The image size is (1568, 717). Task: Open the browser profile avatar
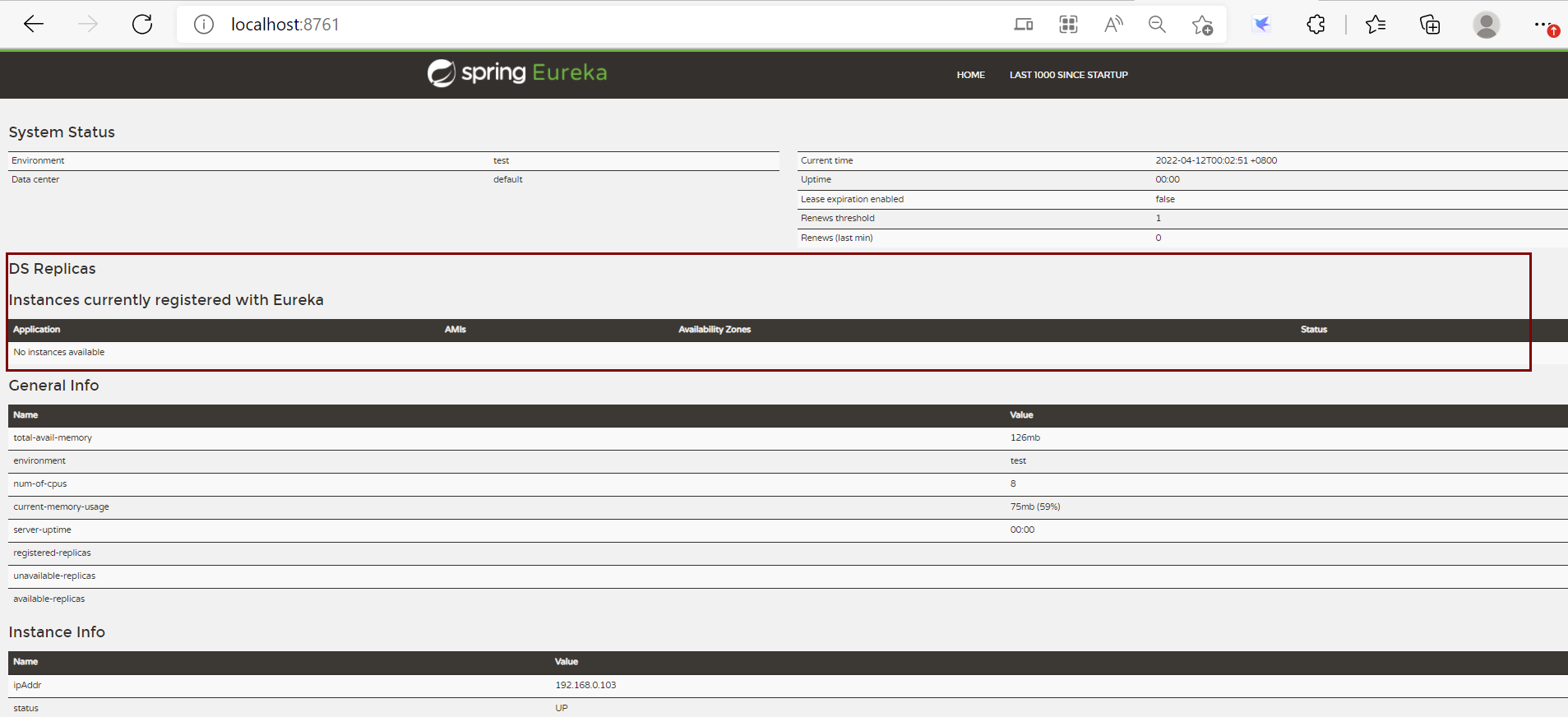tap(1486, 25)
